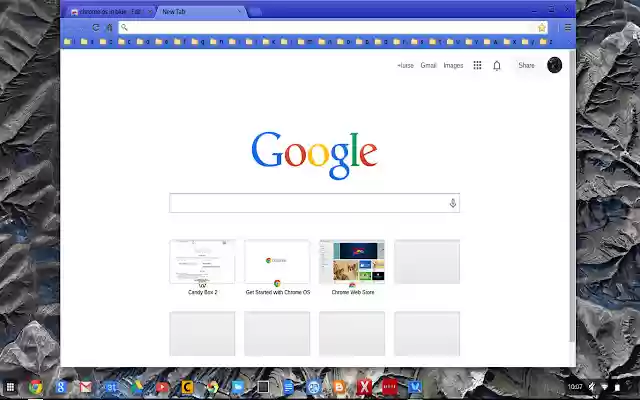Bookmark this page with the star icon
This screenshot has height=400, width=640.
[x=542, y=28]
